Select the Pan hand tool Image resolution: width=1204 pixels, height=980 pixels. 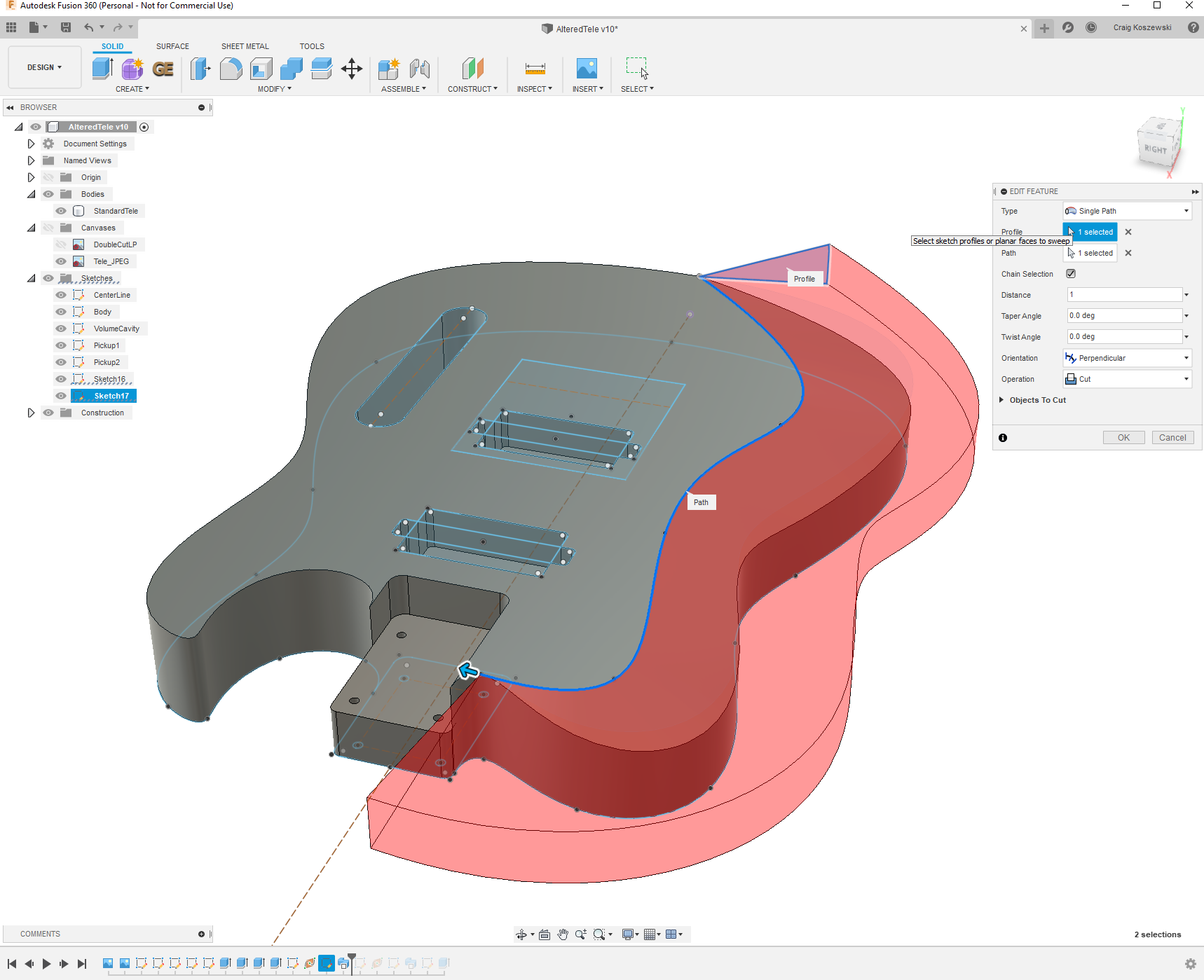click(x=563, y=934)
